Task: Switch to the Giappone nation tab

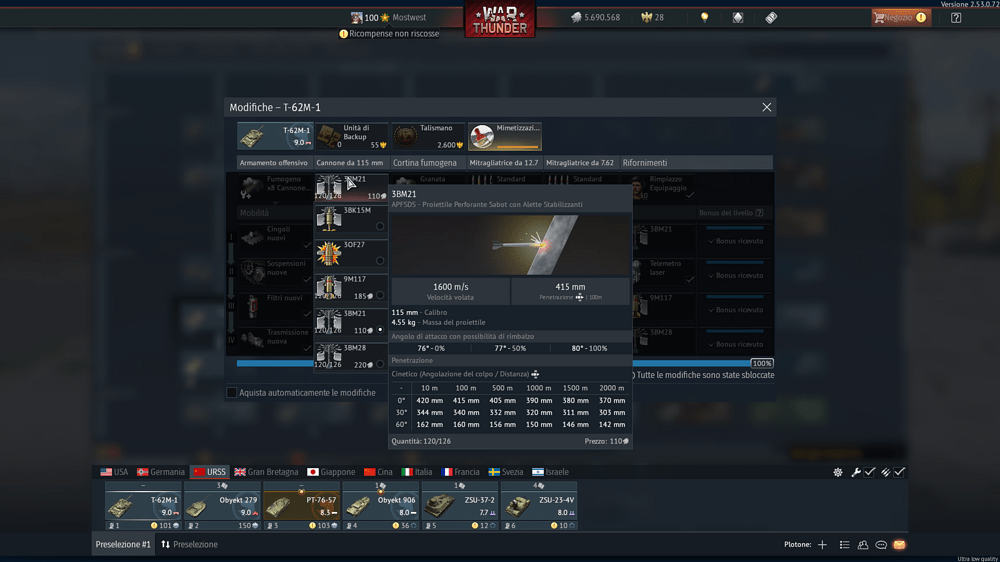Action: tap(331, 472)
